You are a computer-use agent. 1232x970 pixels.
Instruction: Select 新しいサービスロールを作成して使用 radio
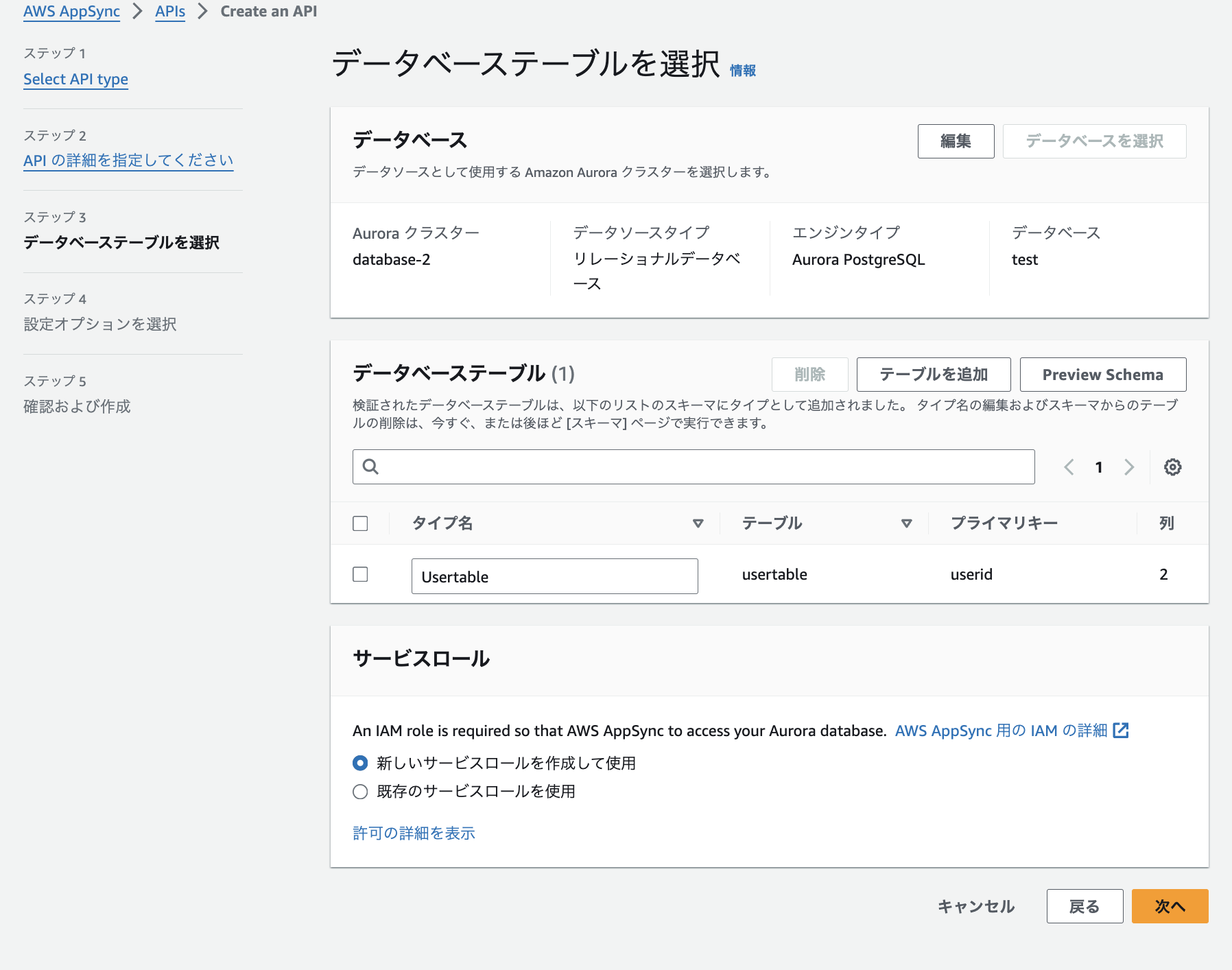[x=360, y=763]
